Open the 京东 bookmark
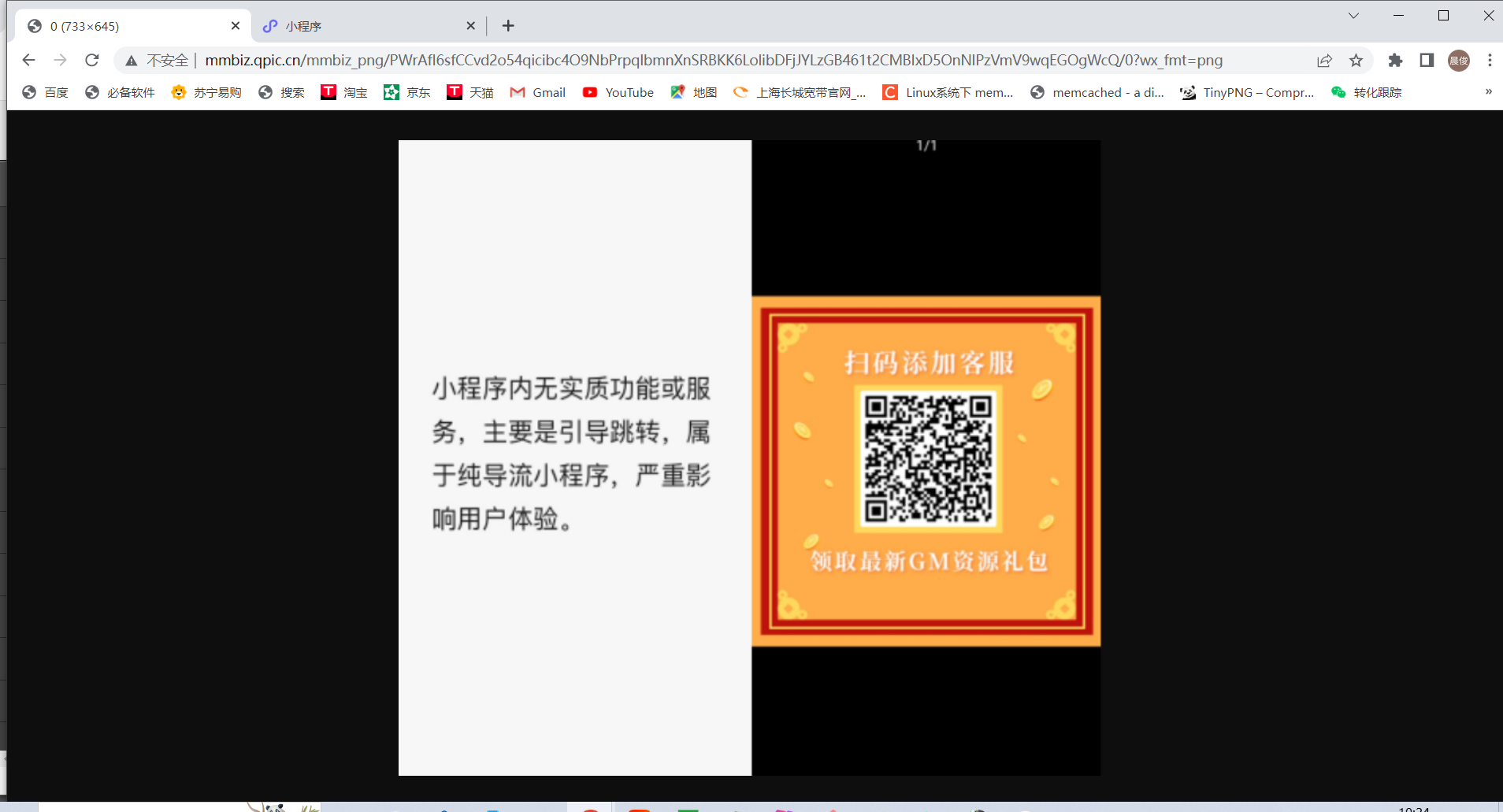Viewport: 1503px width, 812px height. (407, 92)
